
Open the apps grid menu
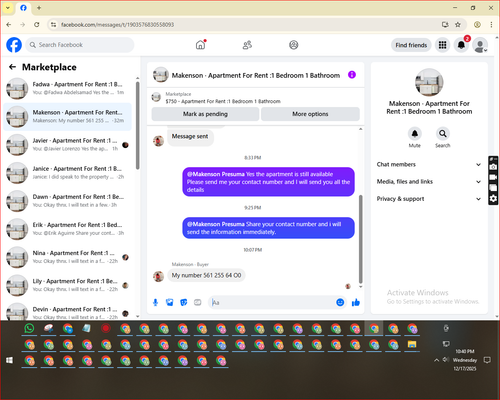point(442,45)
